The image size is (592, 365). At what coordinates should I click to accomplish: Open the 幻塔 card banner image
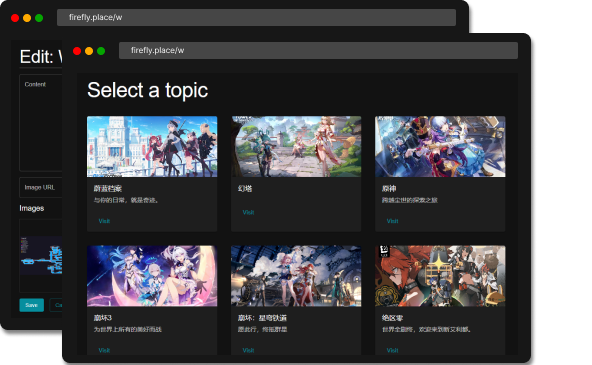tap(296, 146)
